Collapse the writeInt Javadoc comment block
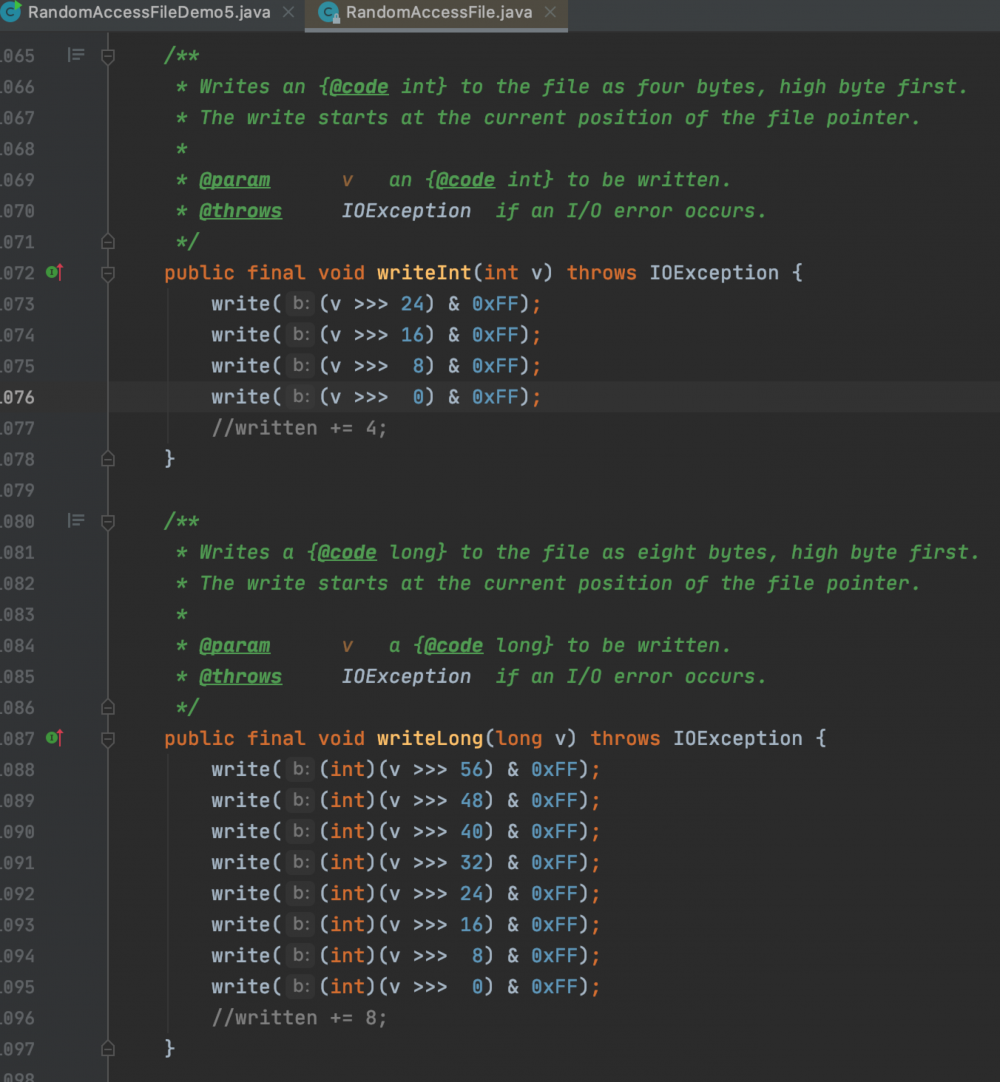1000x1082 pixels. pos(108,56)
